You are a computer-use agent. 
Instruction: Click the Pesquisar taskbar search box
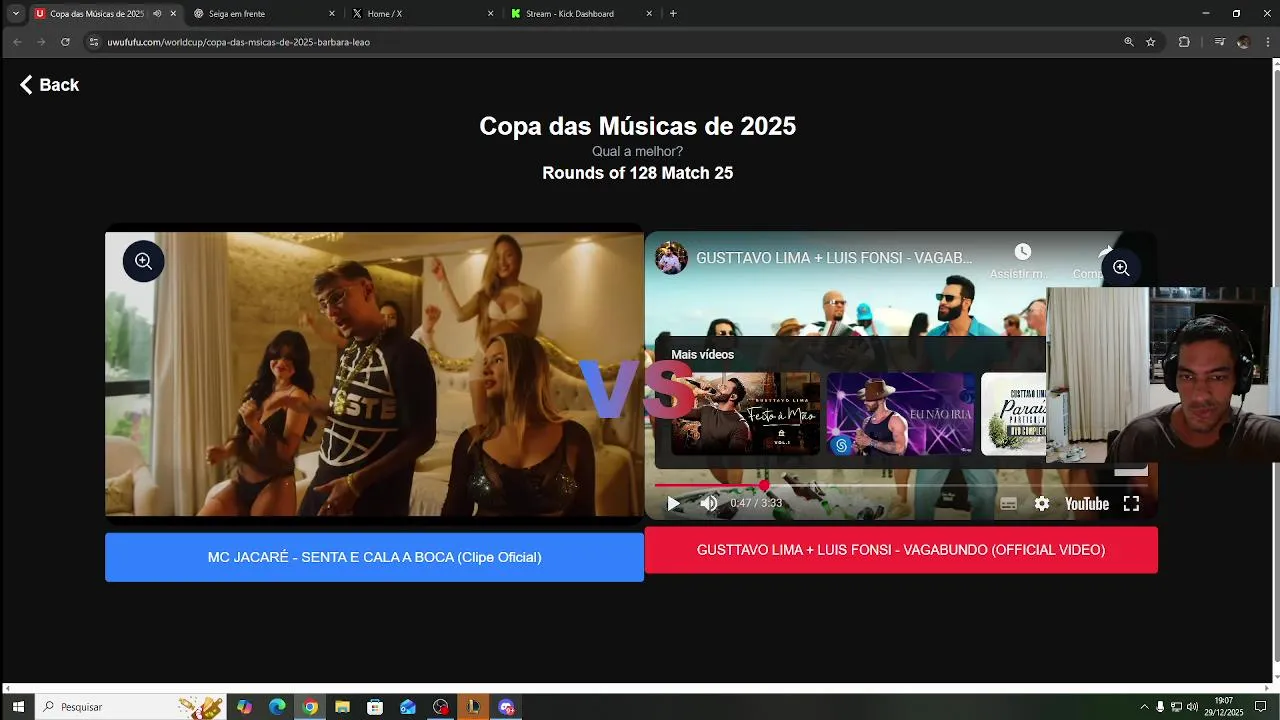[130, 707]
